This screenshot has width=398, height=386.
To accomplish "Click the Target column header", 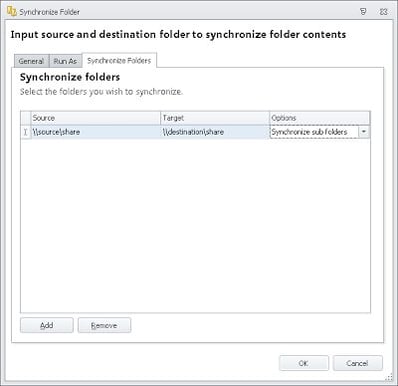I will click(215, 118).
